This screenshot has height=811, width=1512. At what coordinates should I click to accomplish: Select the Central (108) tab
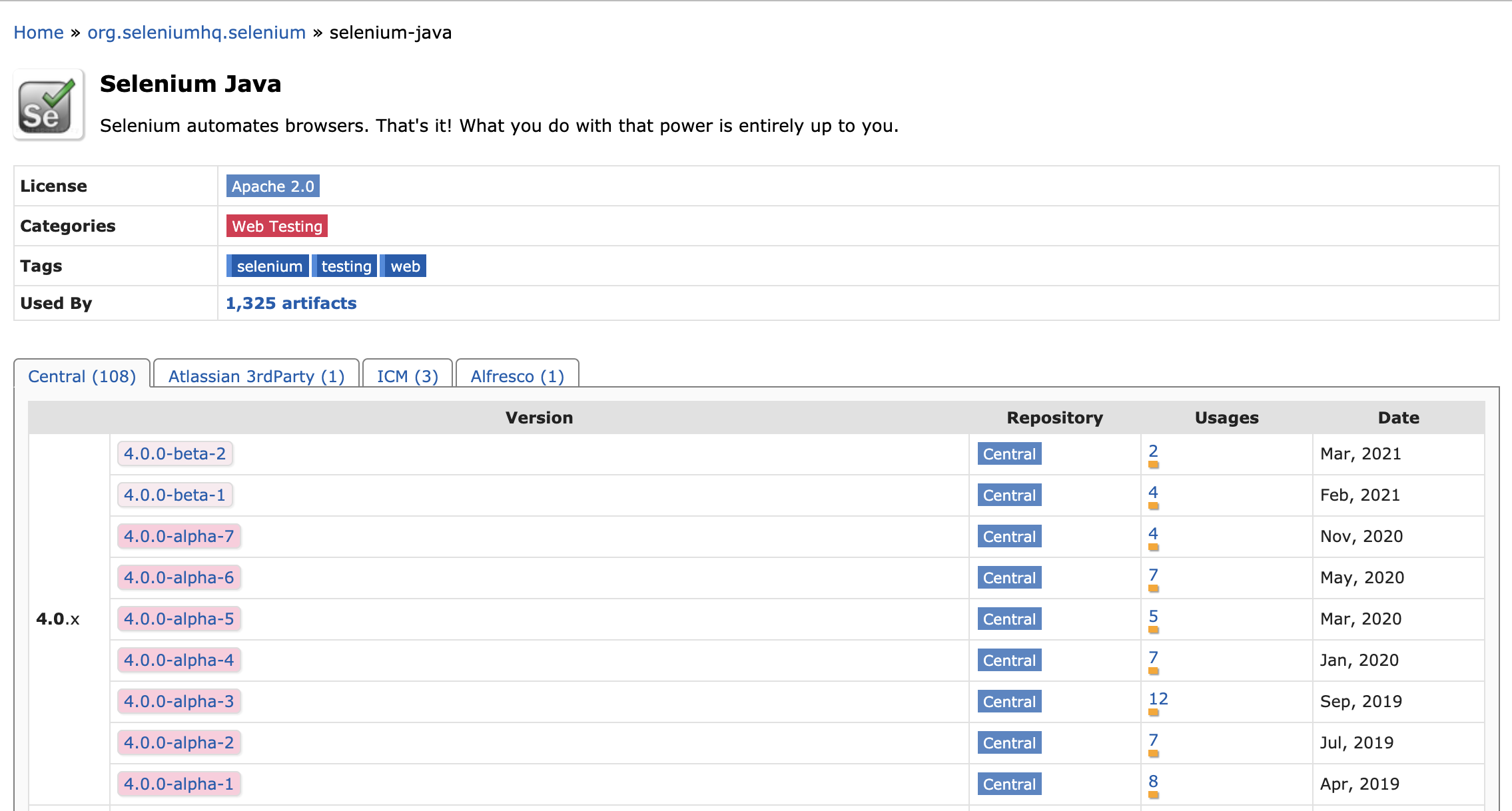click(x=82, y=376)
